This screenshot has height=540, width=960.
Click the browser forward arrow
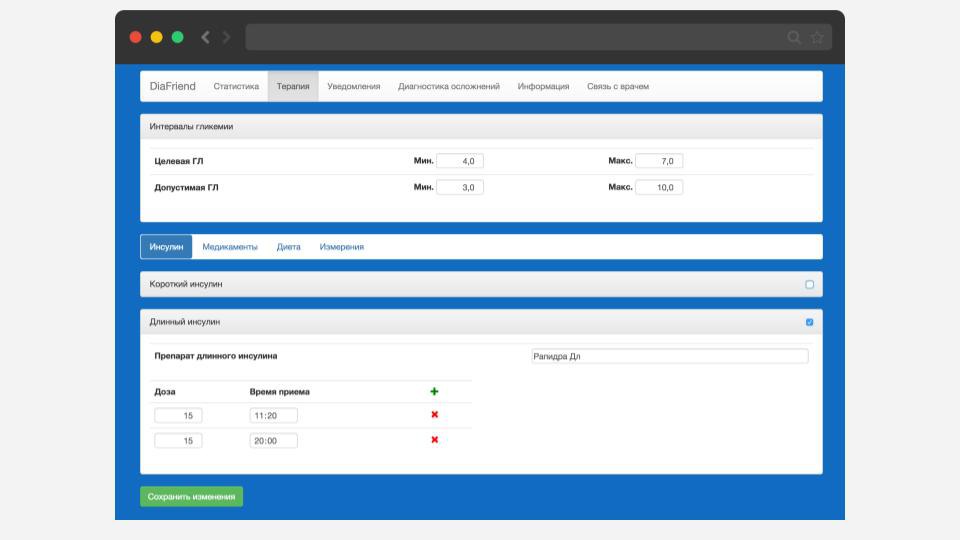227,37
